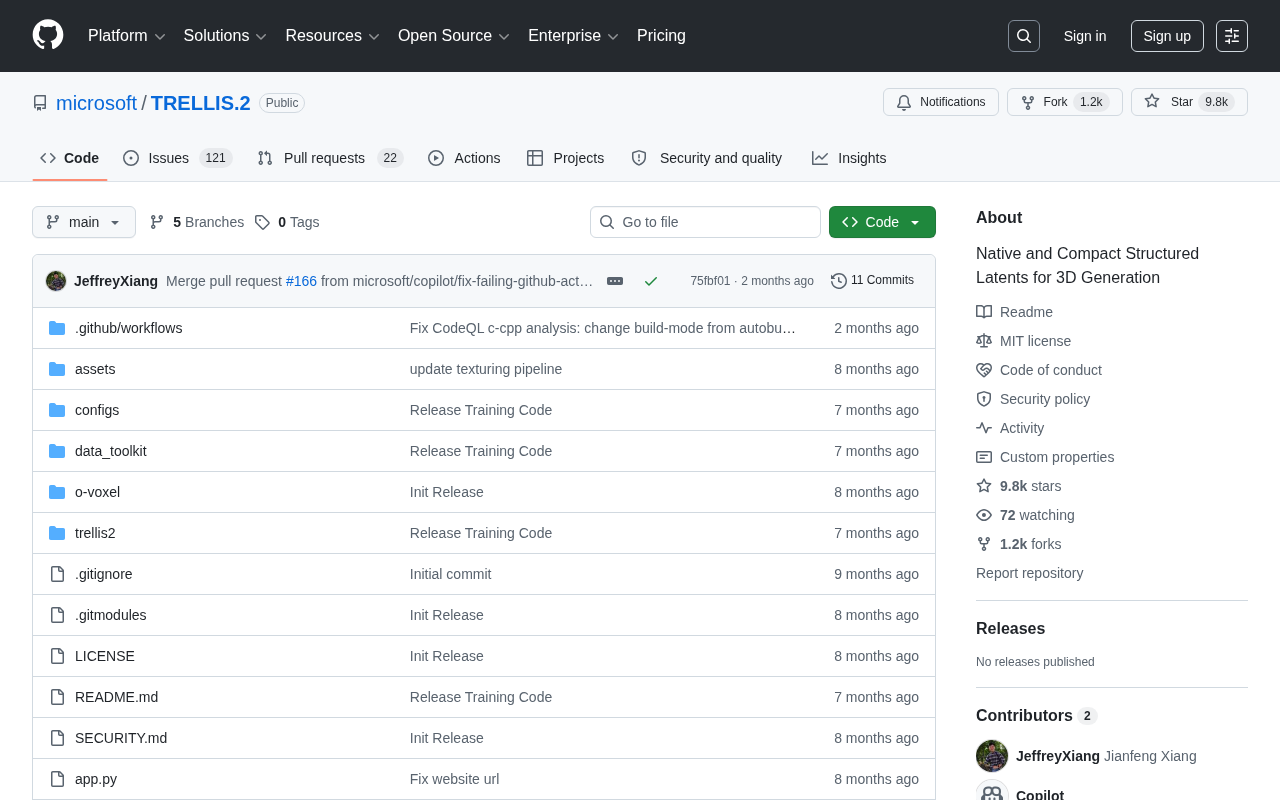The width and height of the screenshot is (1280, 800).
Task: Click Report repository link
Action: coord(1029,573)
